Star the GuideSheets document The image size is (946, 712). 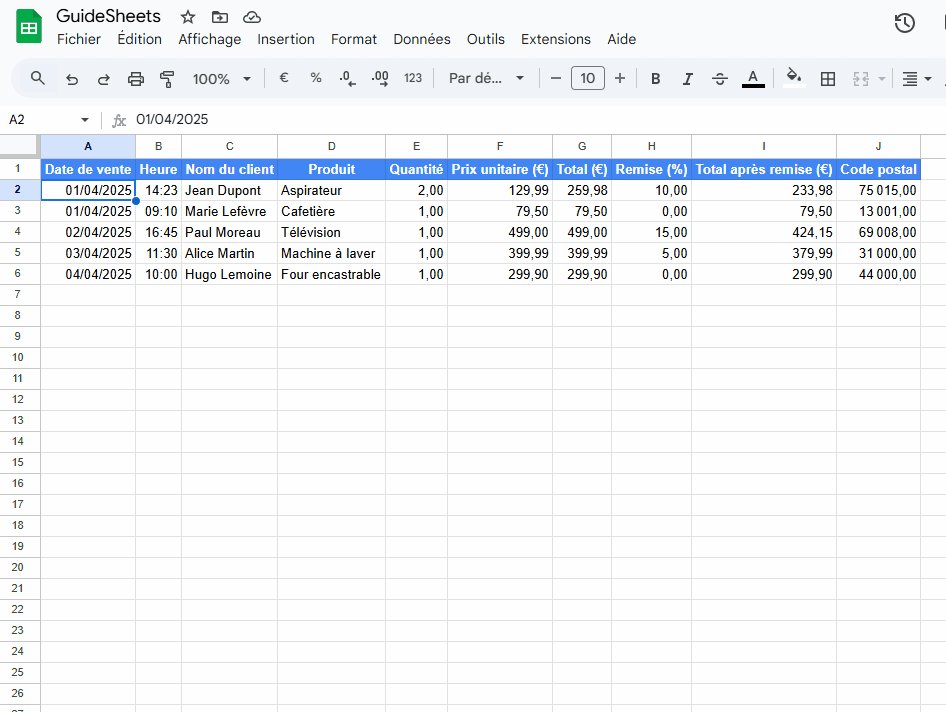point(188,17)
